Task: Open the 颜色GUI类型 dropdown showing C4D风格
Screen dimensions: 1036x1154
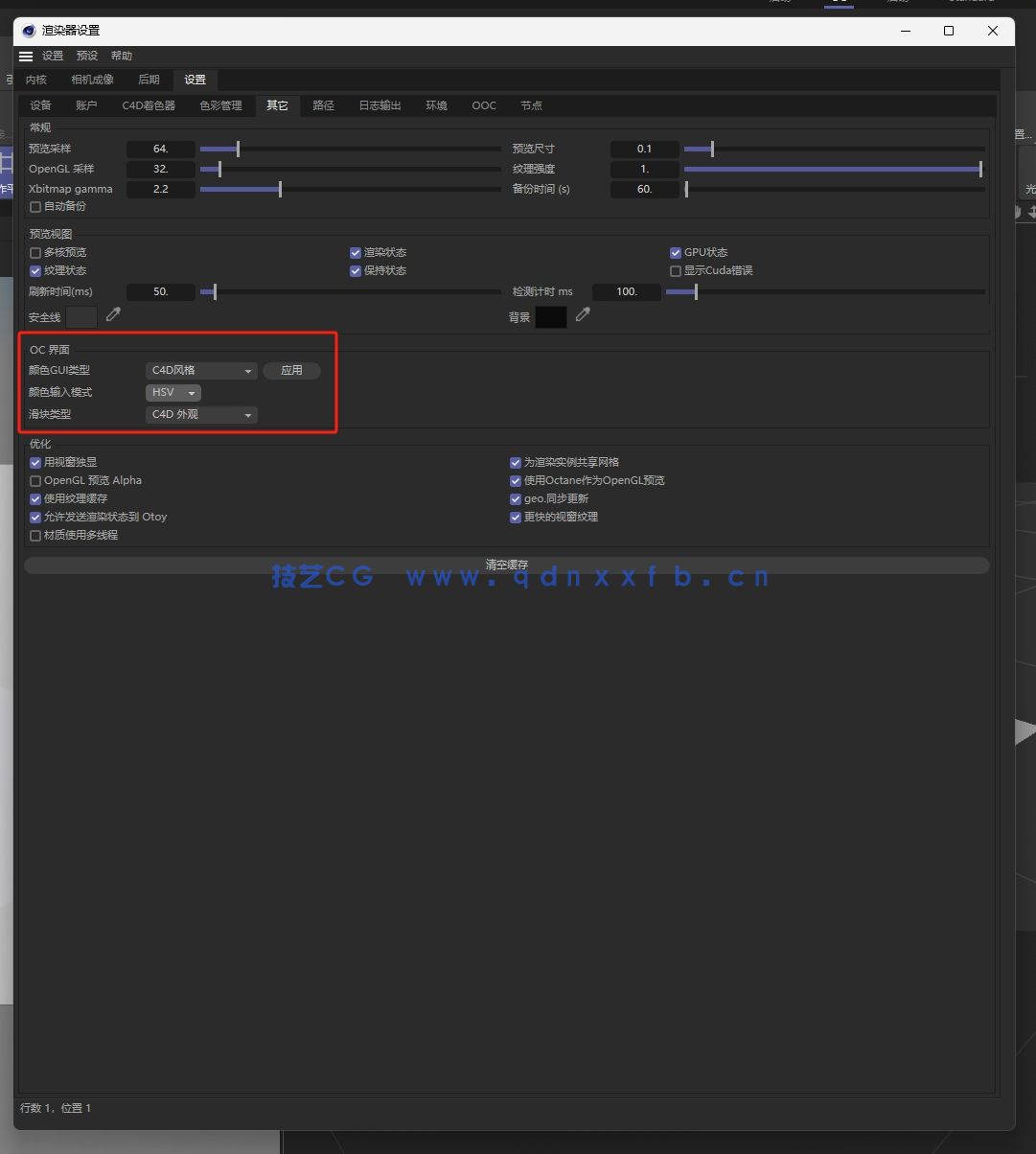Action: (x=201, y=371)
